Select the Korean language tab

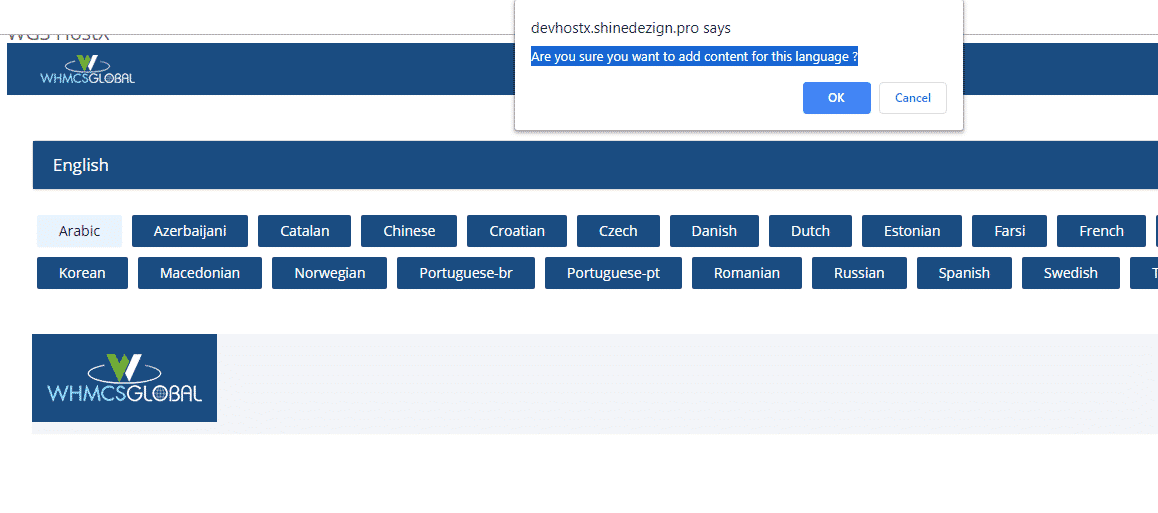pyautogui.click(x=82, y=273)
